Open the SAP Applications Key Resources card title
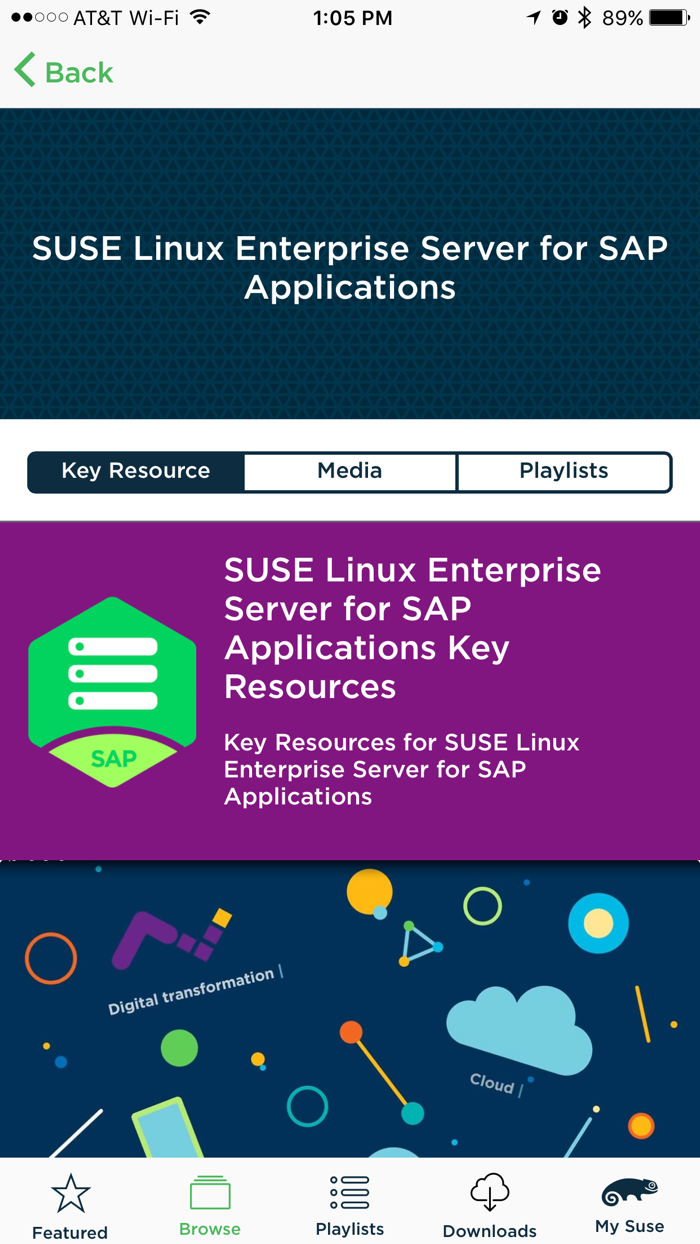The width and height of the screenshot is (700, 1244). [412, 628]
